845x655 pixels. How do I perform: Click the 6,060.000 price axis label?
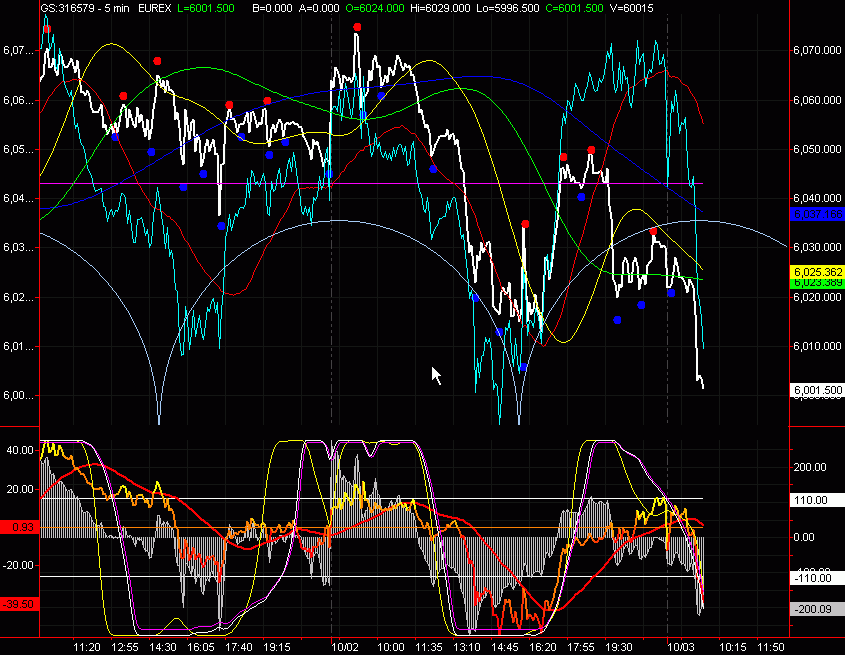pos(817,100)
